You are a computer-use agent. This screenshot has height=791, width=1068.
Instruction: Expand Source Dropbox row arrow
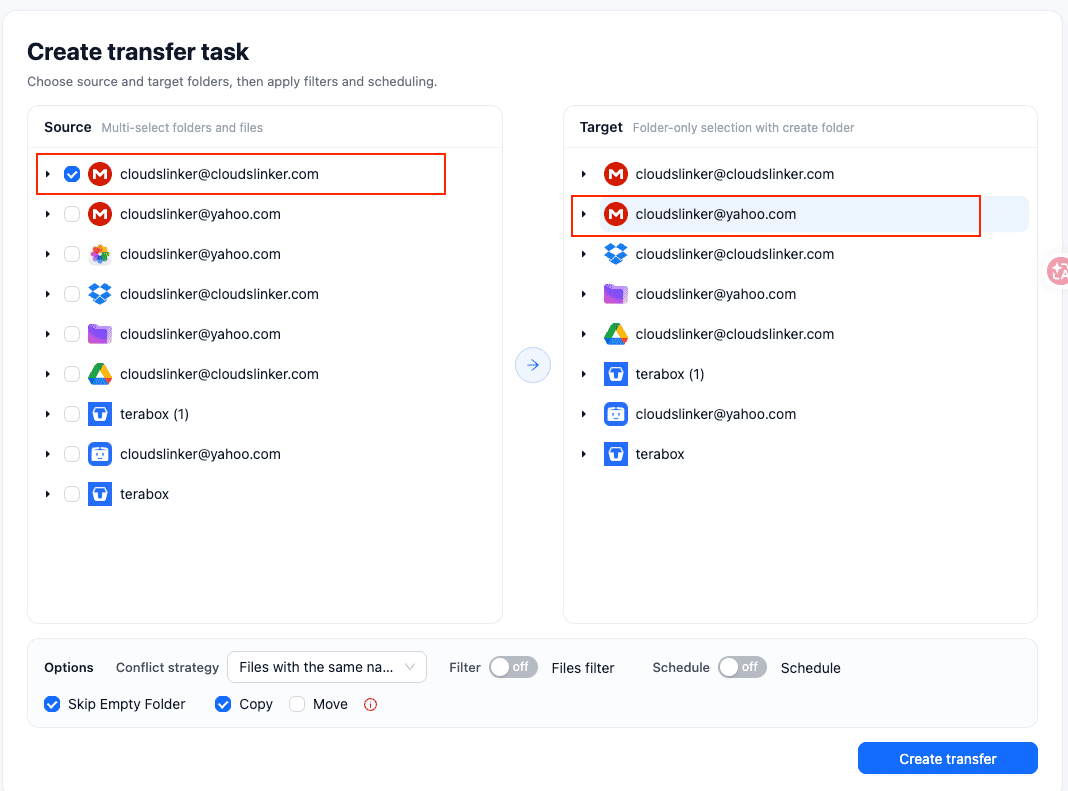coord(48,294)
